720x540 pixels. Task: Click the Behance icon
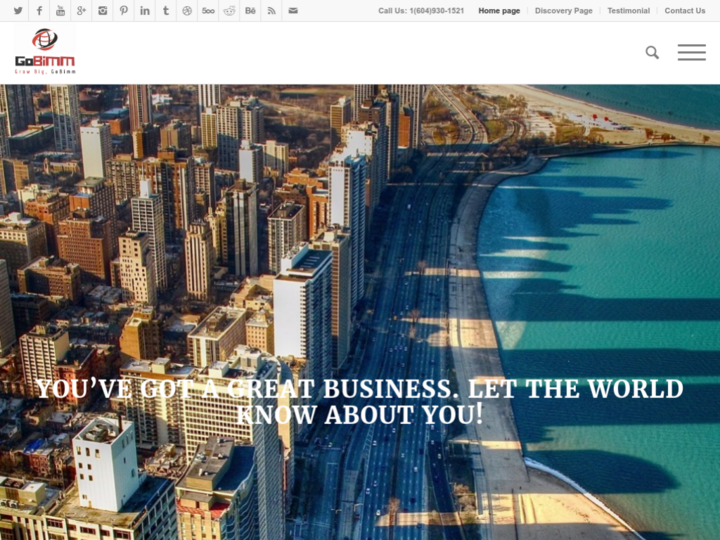point(250,11)
